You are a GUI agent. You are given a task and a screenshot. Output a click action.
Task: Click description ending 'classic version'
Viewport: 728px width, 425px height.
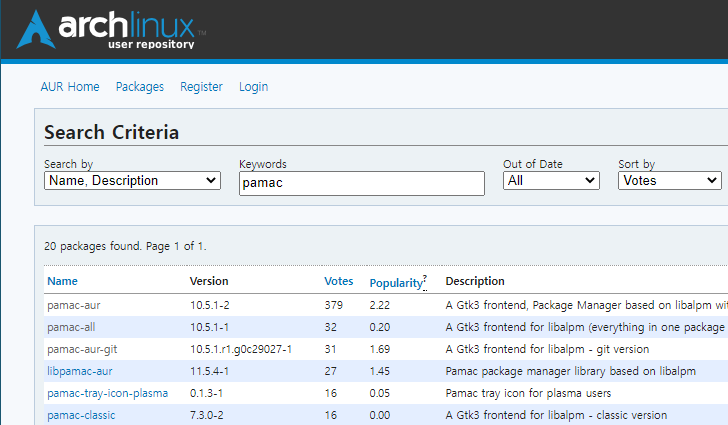tap(556, 415)
